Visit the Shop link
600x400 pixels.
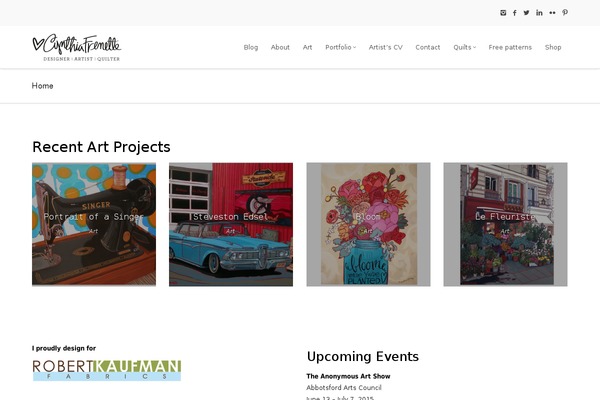[x=553, y=47]
